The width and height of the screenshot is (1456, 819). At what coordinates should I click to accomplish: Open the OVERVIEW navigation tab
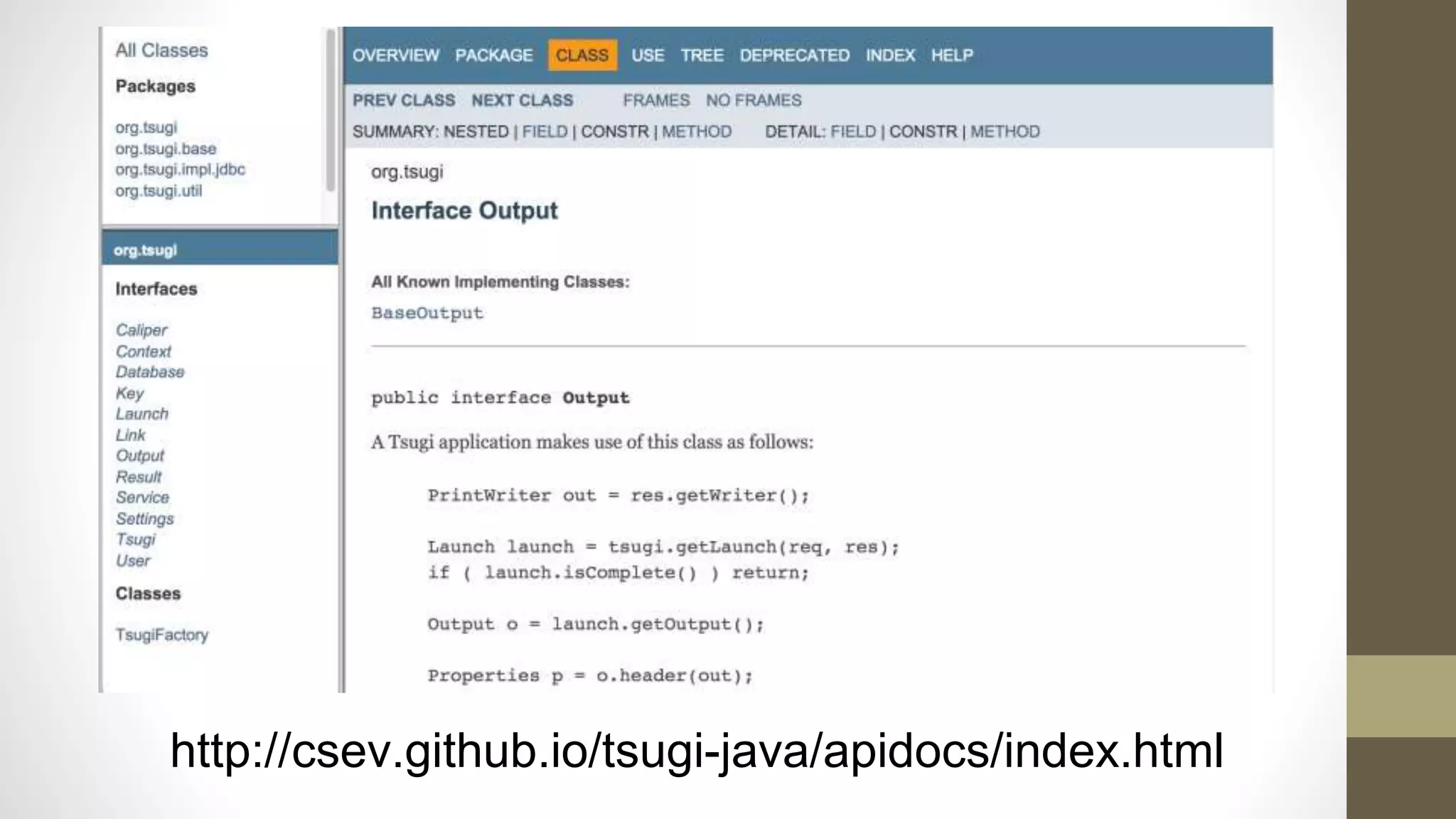395,55
